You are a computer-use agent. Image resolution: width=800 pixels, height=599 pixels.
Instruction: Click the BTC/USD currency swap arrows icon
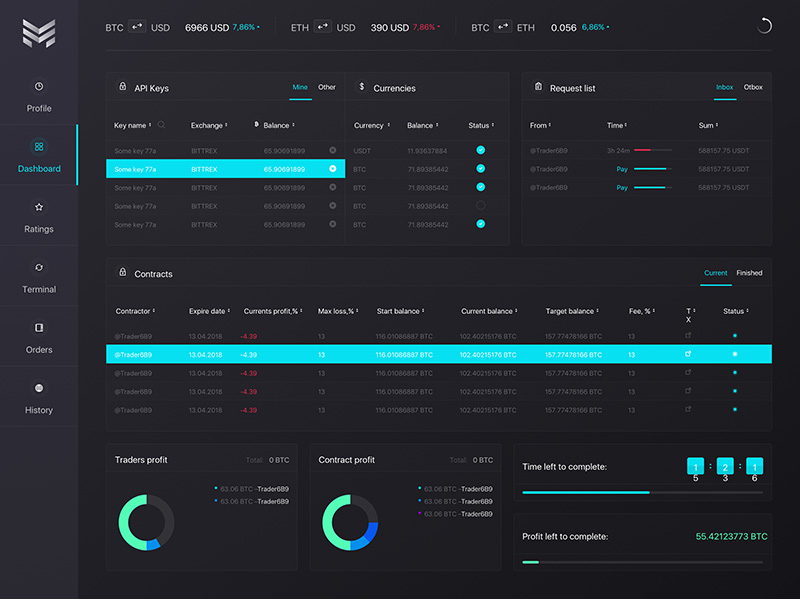pos(138,28)
